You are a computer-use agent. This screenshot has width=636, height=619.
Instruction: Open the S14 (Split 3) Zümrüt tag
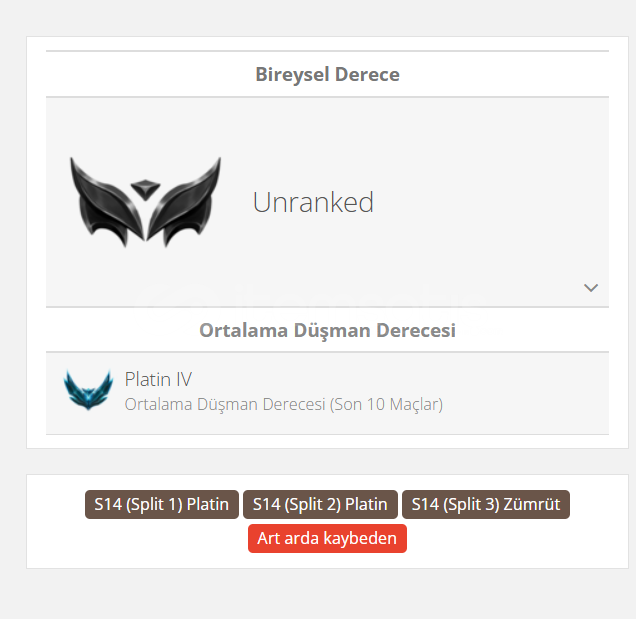coord(486,504)
